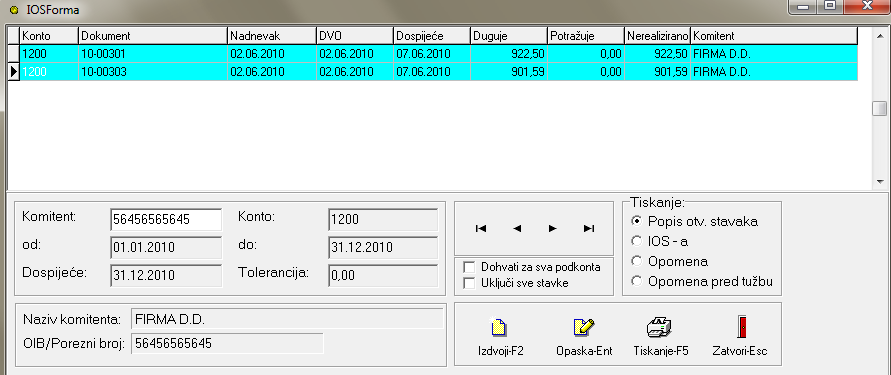The height and width of the screenshot is (375, 891).
Task: Open the Opaska-Ent note icon
Action: coord(583,327)
